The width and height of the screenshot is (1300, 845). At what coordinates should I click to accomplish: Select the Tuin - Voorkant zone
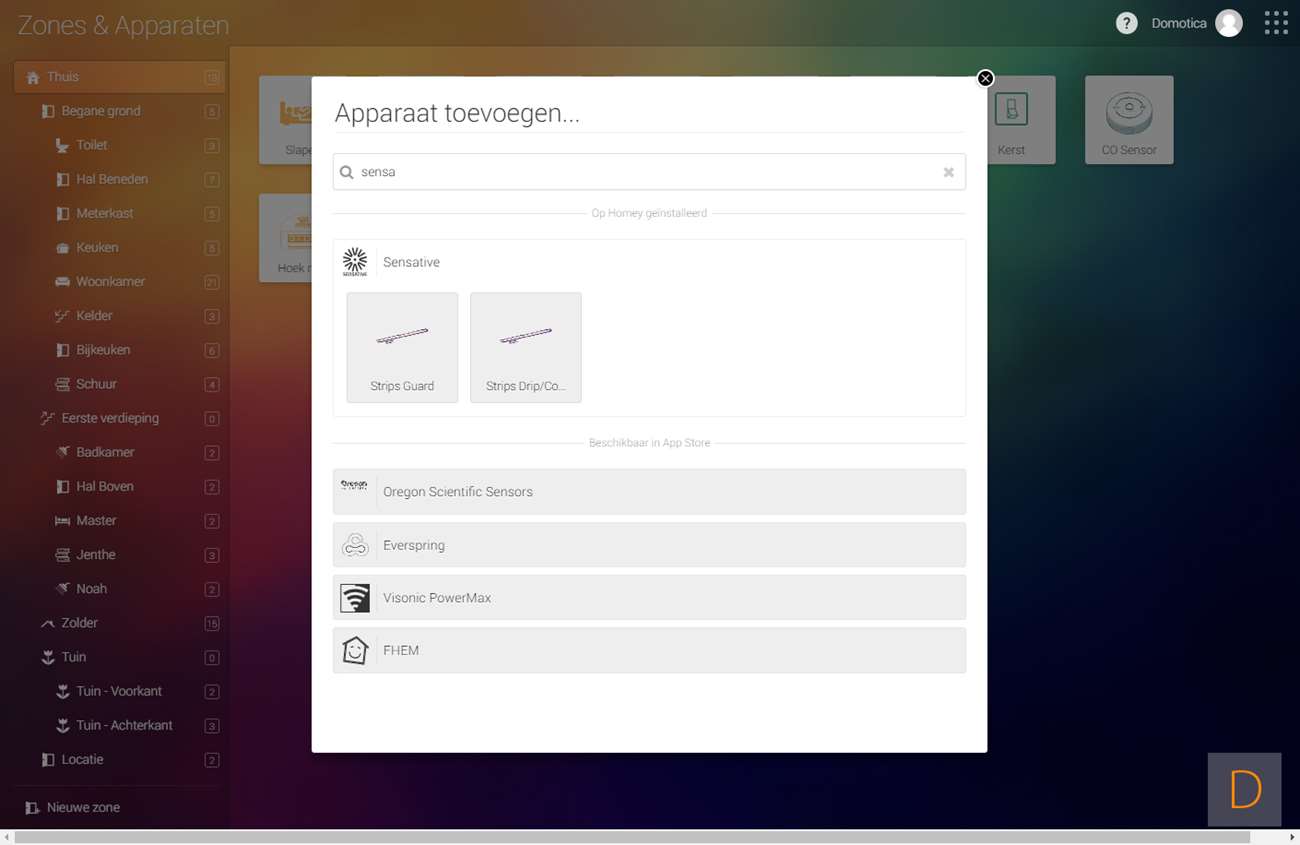pos(119,691)
